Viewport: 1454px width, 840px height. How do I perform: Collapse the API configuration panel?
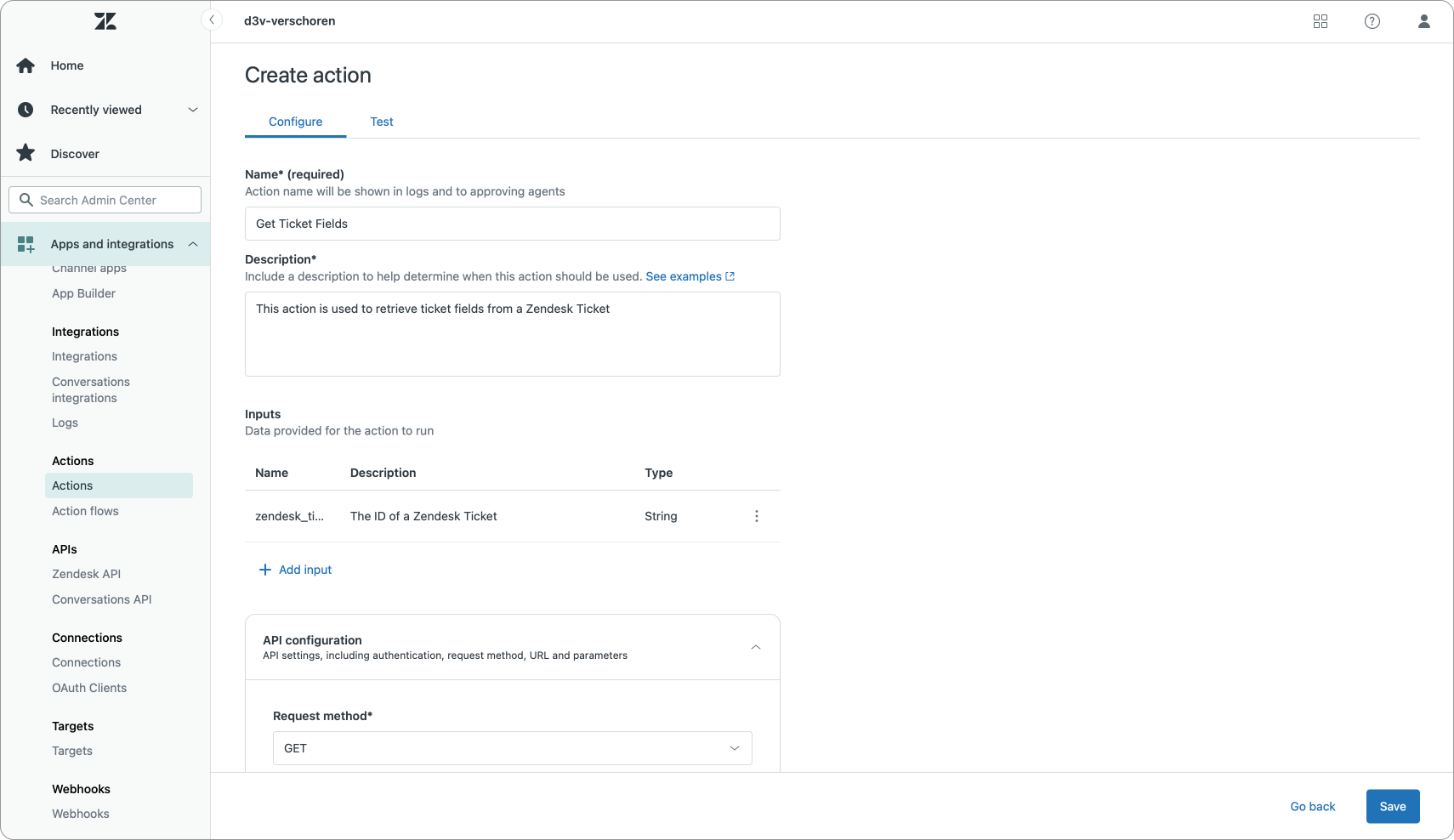pyautogui.click(x=755, y=647)
